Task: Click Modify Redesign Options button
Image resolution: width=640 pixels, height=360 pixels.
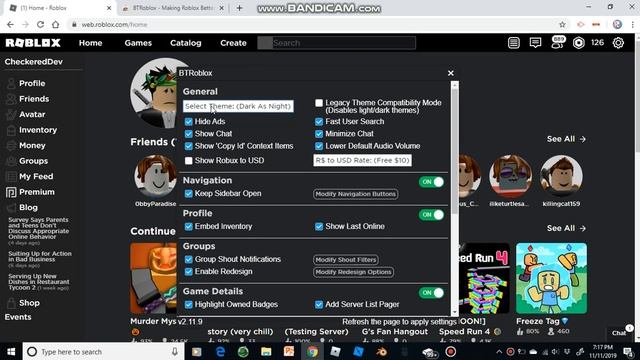Action: tap(353, 272)
